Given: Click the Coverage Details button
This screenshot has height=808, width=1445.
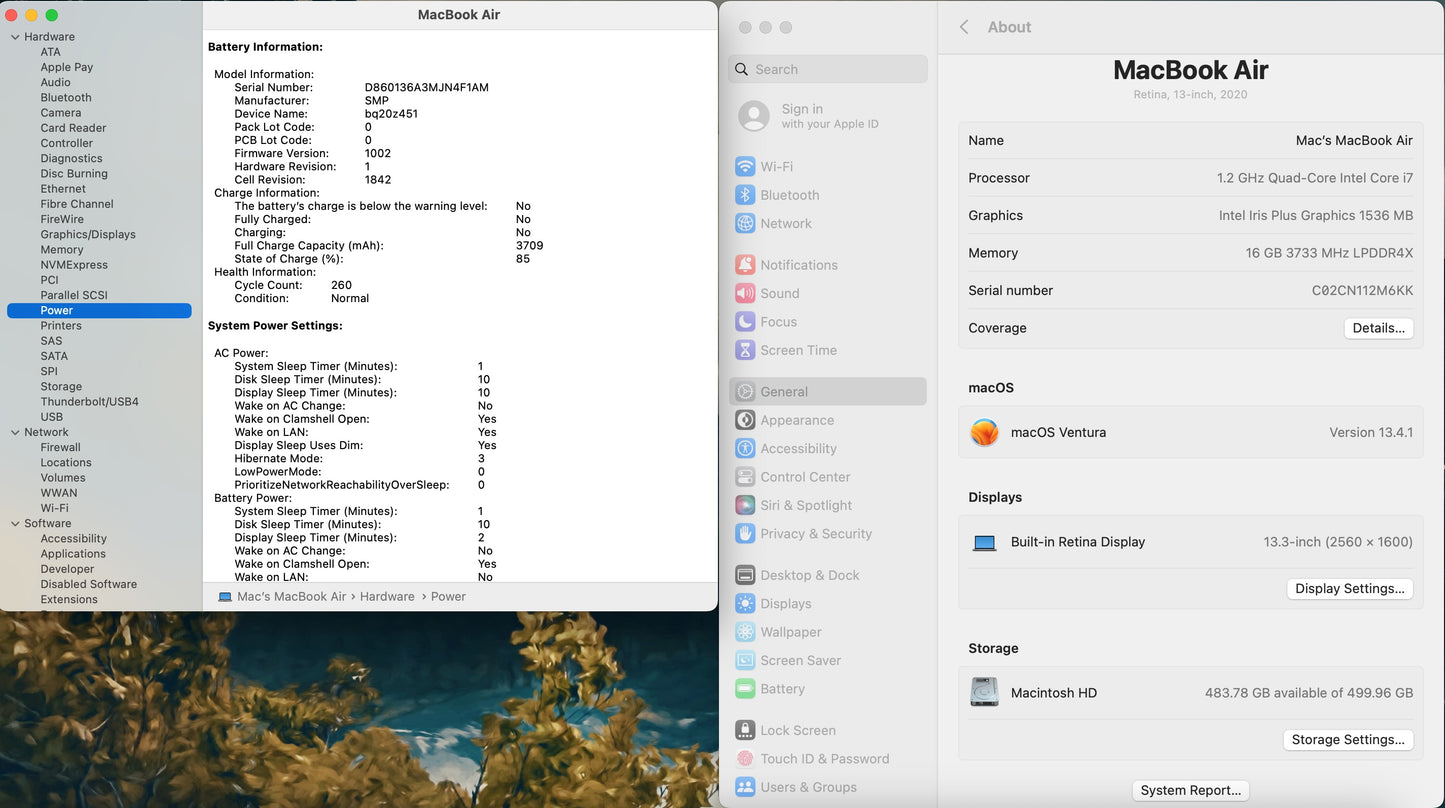Looking at the screenshot, I should tap(1377, 328).
